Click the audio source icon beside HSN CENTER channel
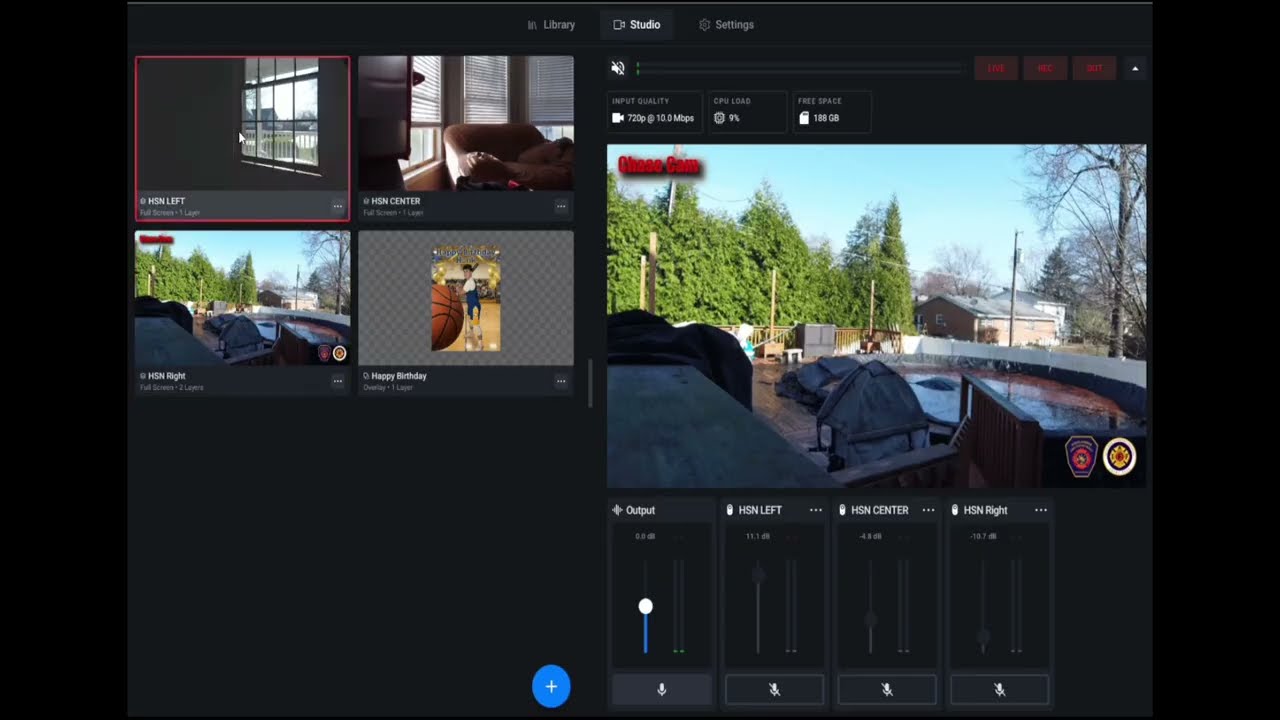This screenshot has height=720, width=1280. (843, 510)
